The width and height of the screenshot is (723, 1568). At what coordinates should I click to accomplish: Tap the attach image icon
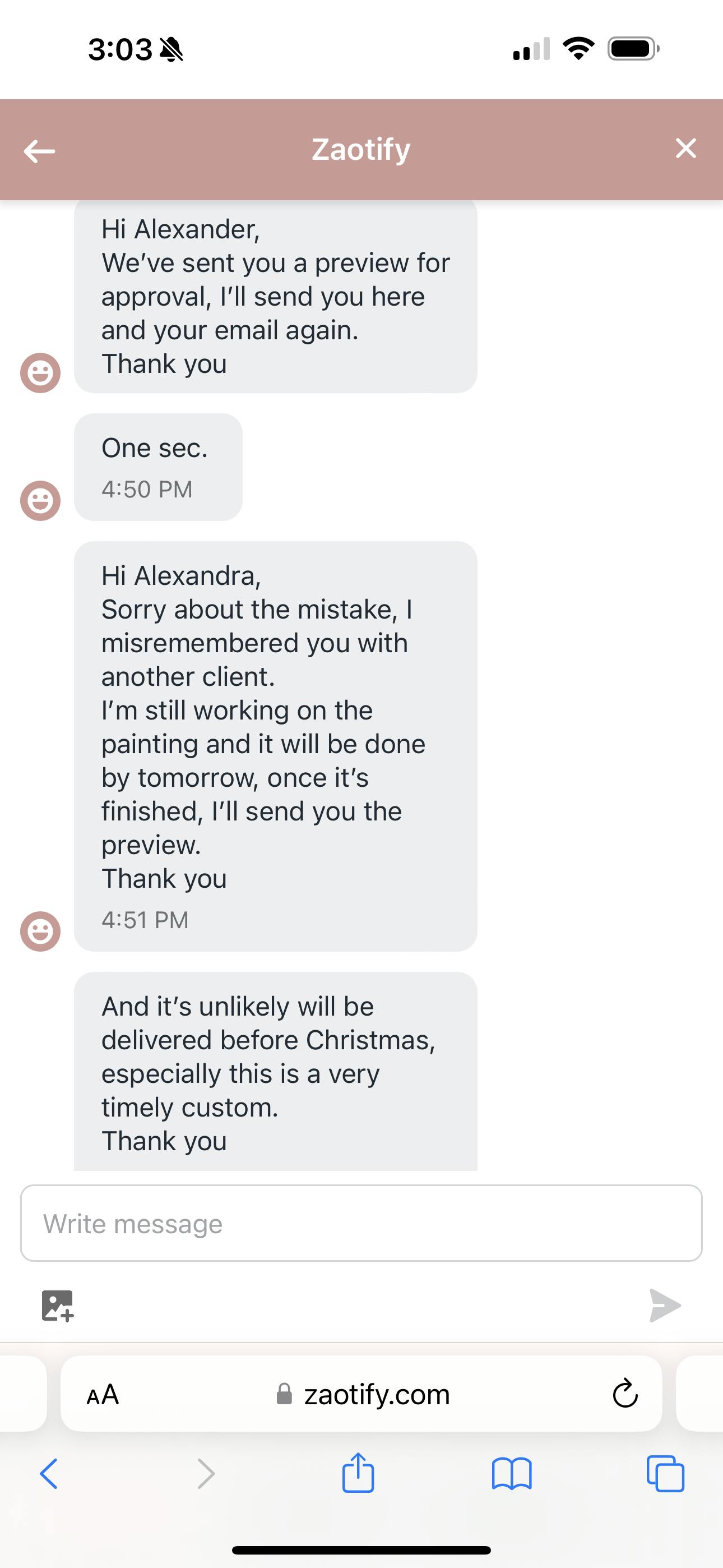[58, 1306]
